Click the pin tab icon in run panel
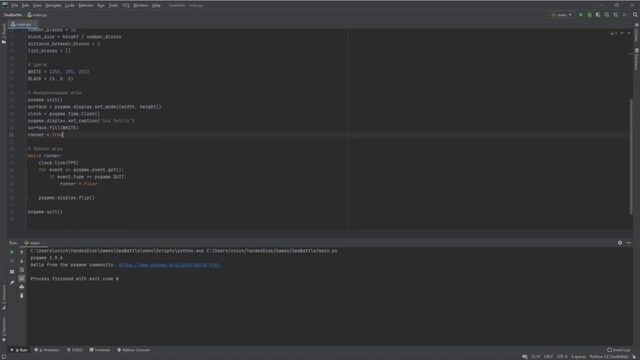 coord(12,282)
